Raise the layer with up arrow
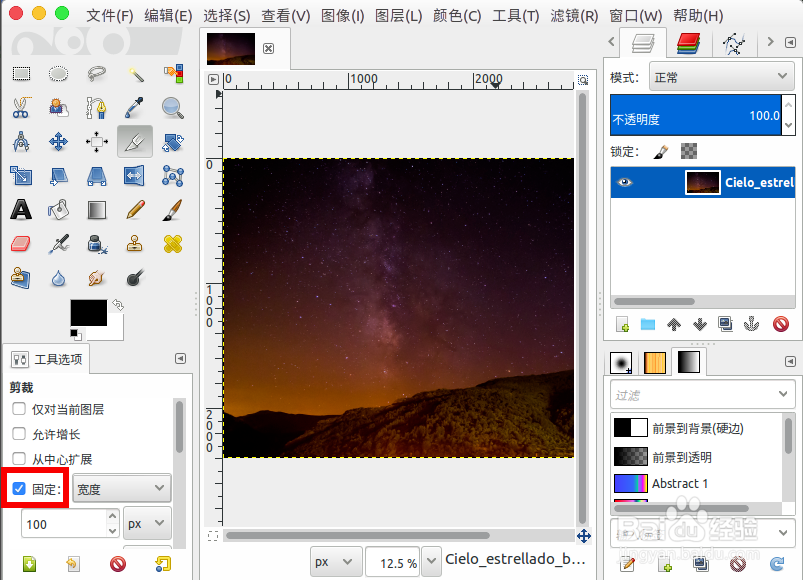This screenshot has height=580, width=803. [674, 324]
